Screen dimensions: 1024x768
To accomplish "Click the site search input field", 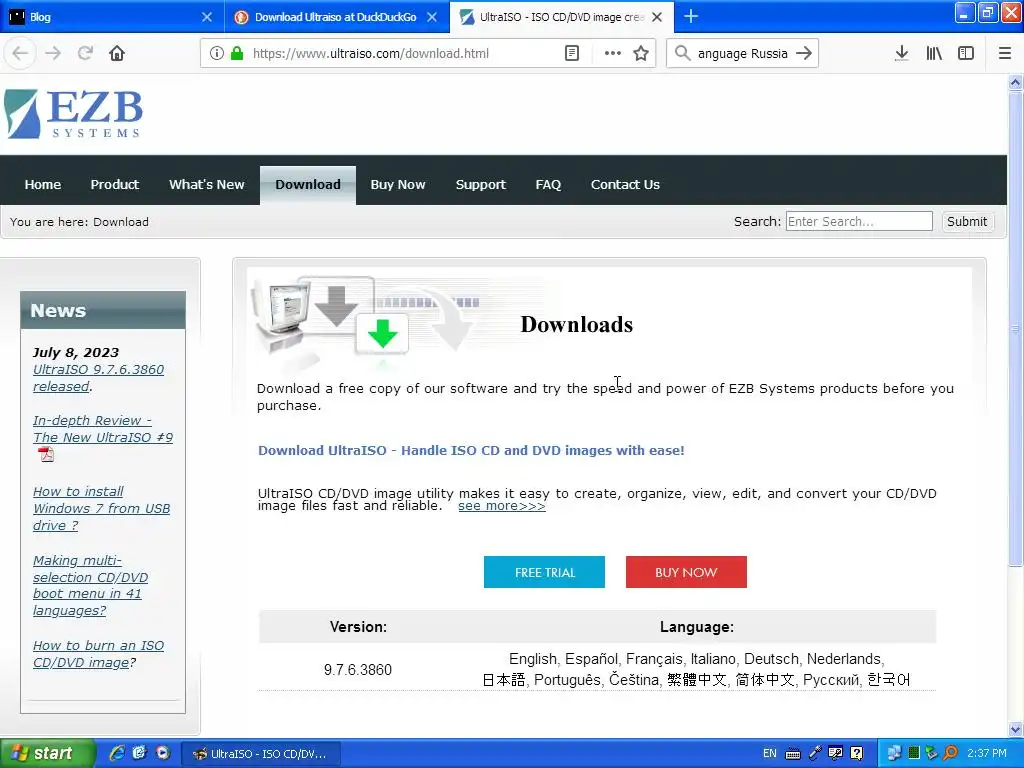I will [x=859, y=221].
